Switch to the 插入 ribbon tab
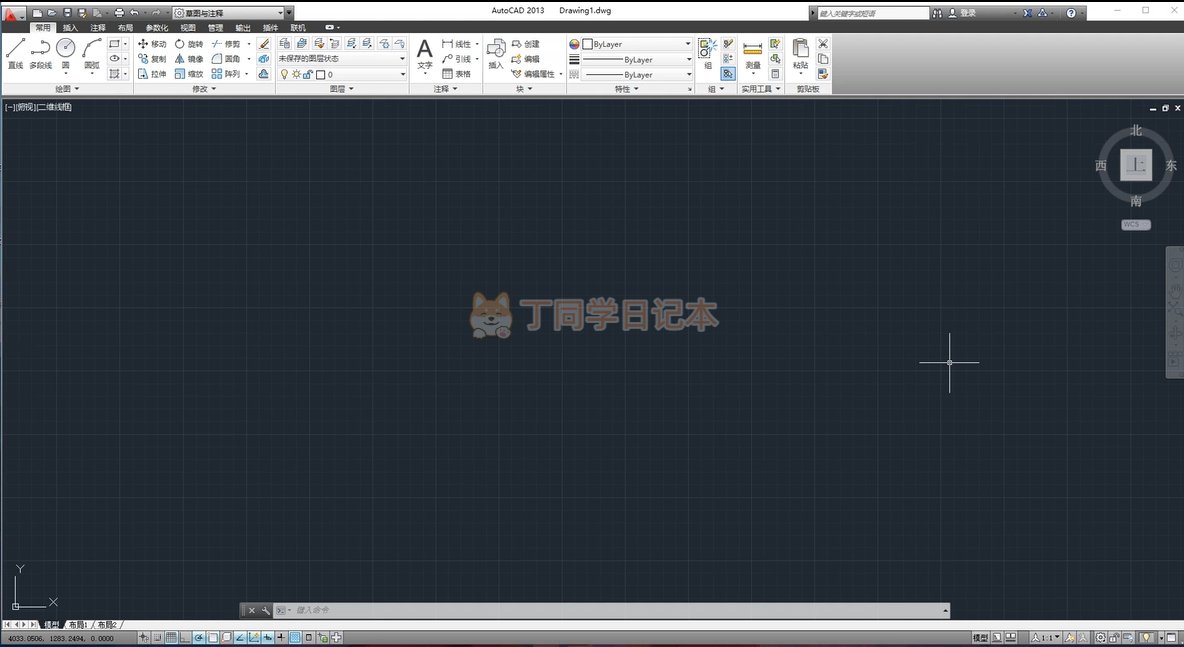Viewport: 1184px width, 647px height. (70, 28)
